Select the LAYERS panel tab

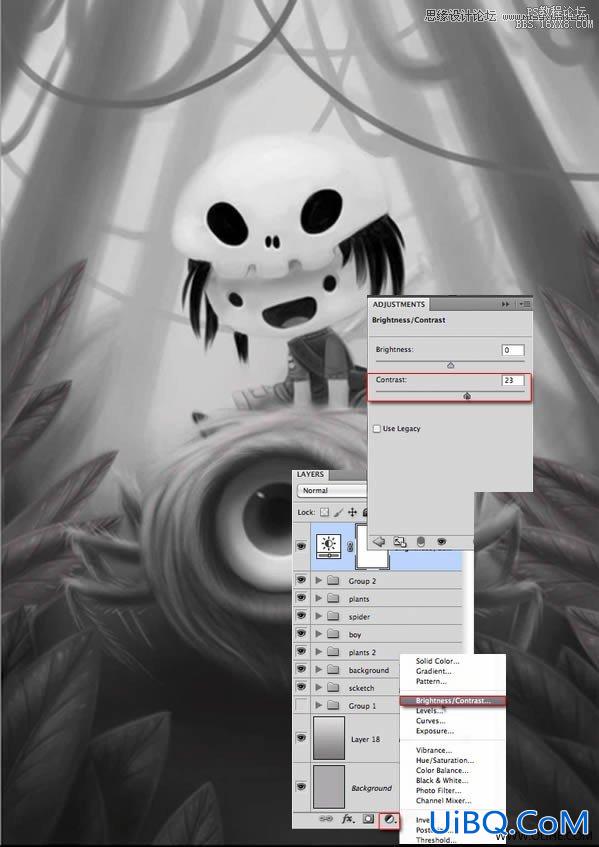[x=310, y=474]
